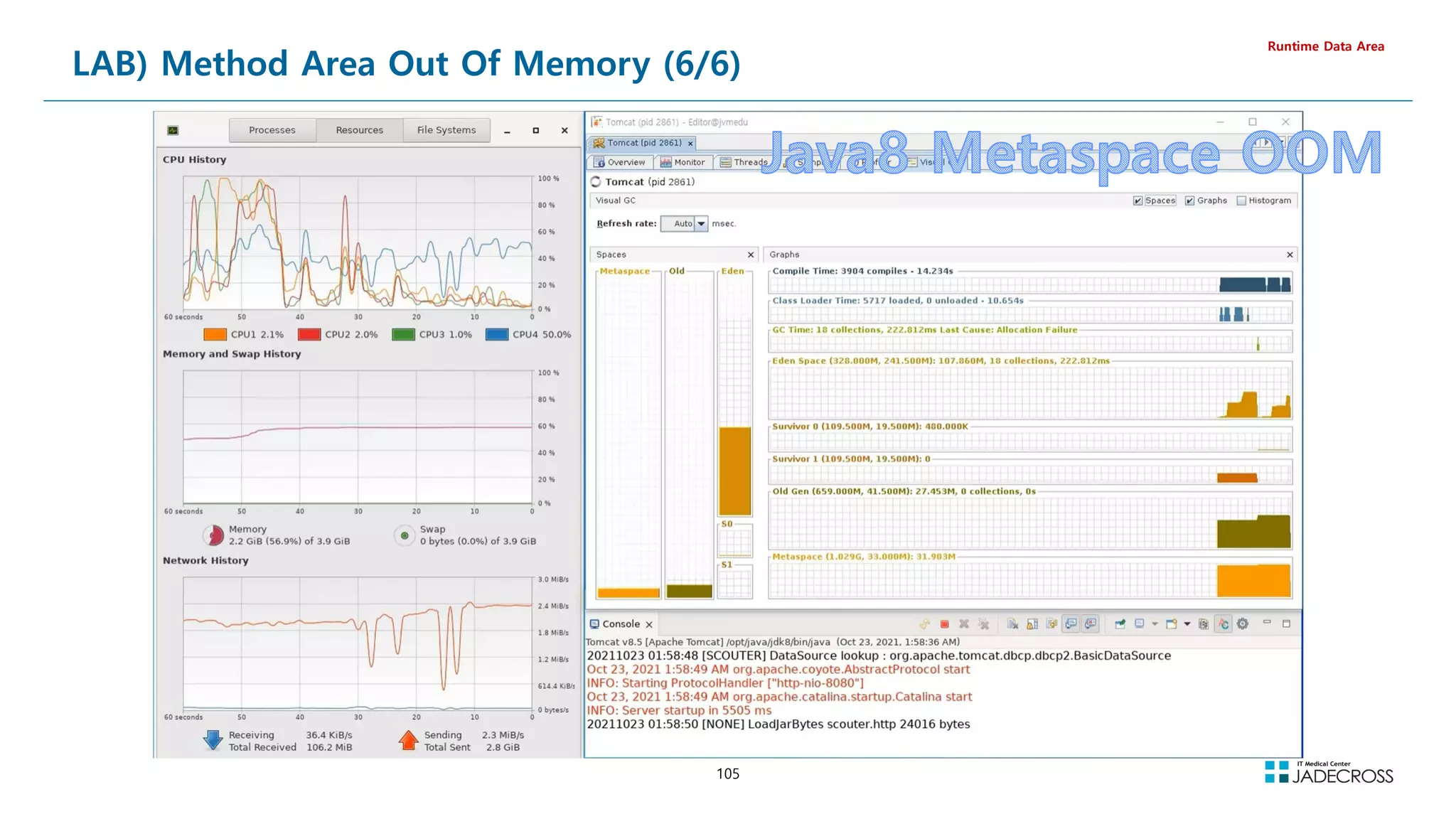This screenshot has width=1456, height=819.
Task: Click the Display Selected Console monitor icon
Action: tap(1140, 624)
